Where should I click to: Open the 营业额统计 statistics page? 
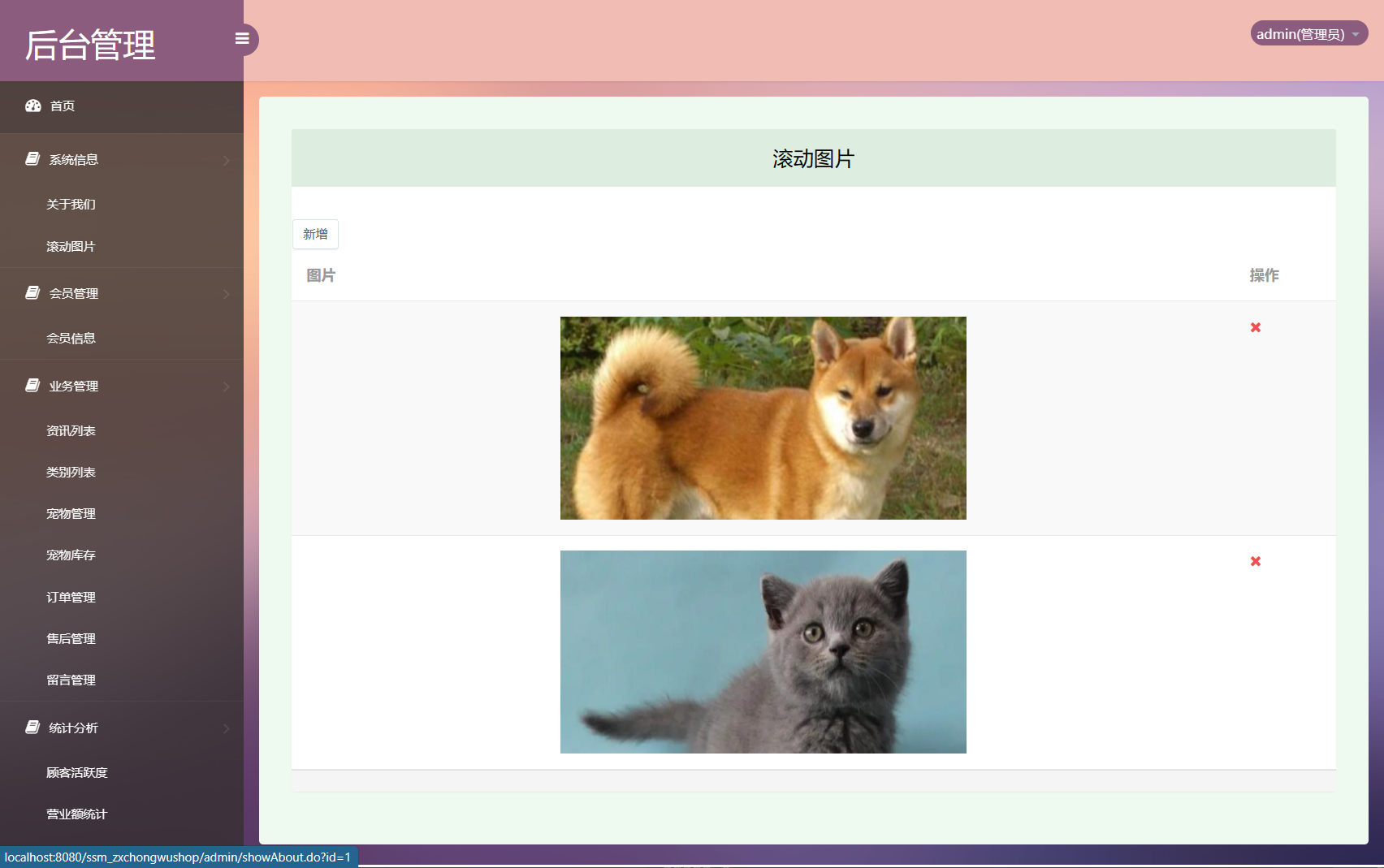(x=76, y=814)
